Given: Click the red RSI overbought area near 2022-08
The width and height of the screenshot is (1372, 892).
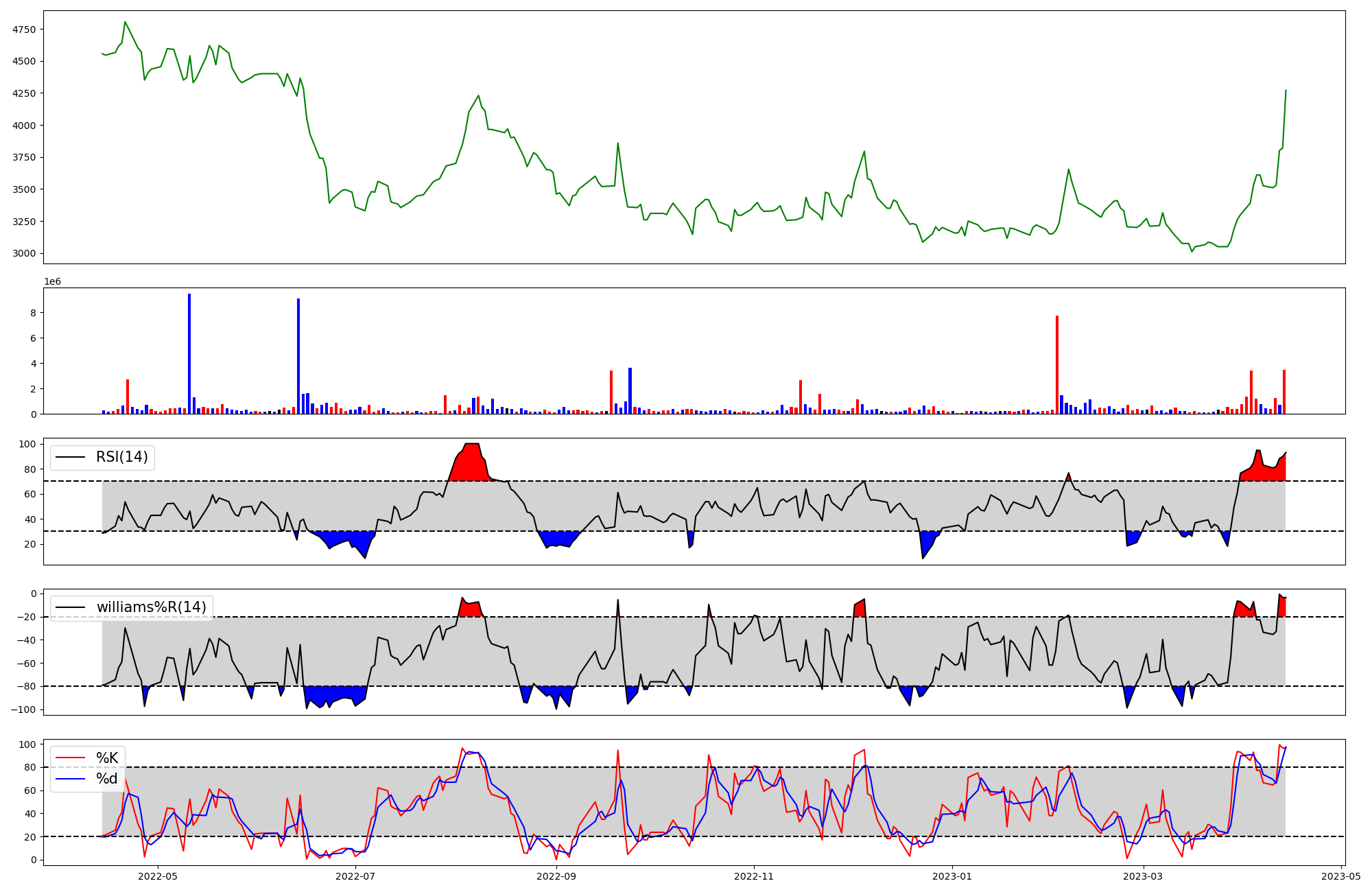Looking at the screenshot, I should pyautogui.click(x=472, y=463).
